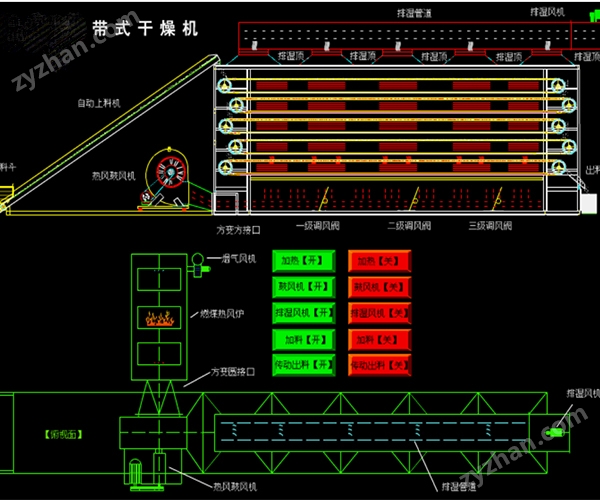The height and width of the screenshot is (500, 600).
Task: Click the 排湿管道 label above the red duct
Action: 414,13
